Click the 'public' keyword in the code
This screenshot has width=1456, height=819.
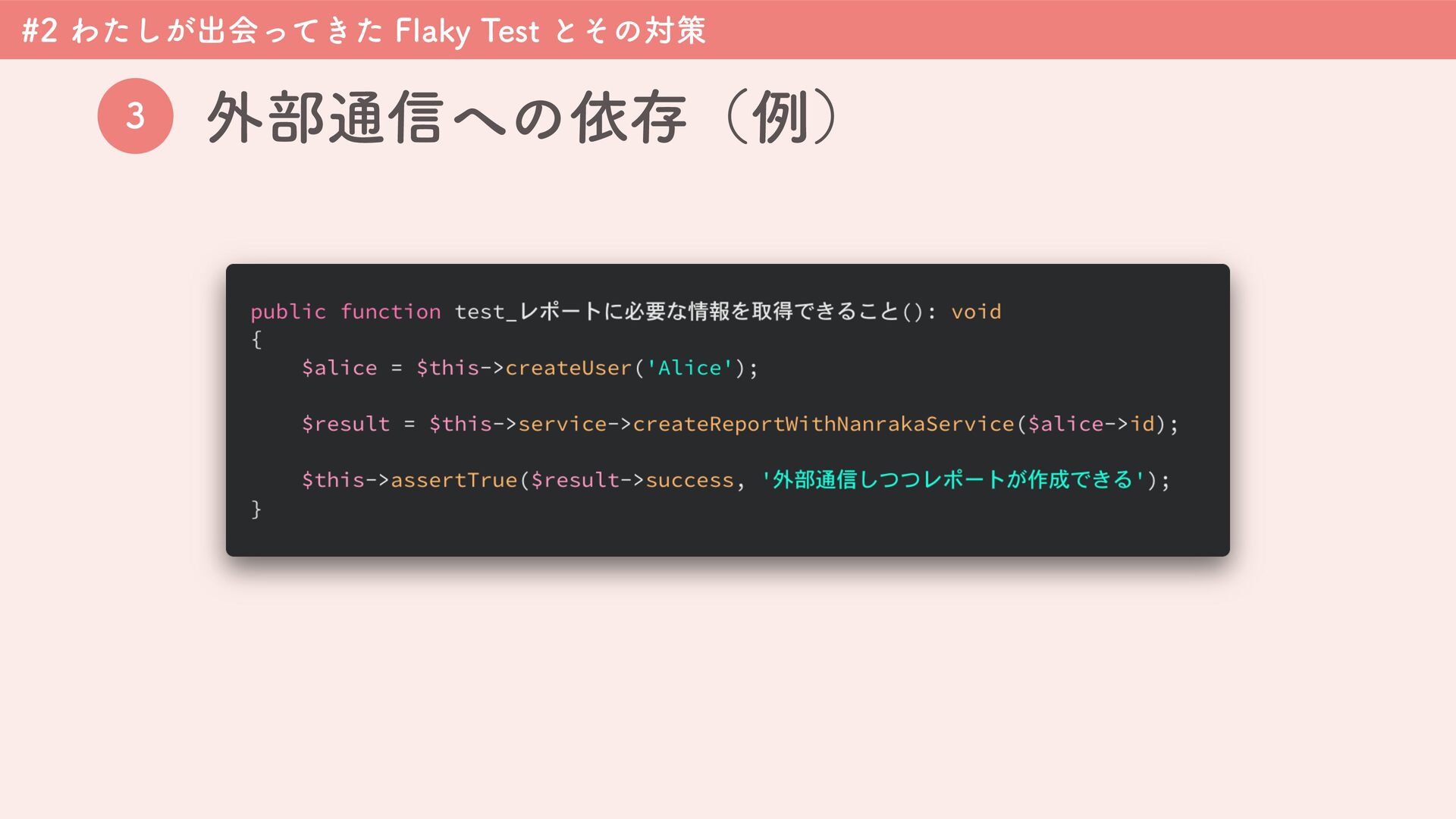[x=288, y=312]
